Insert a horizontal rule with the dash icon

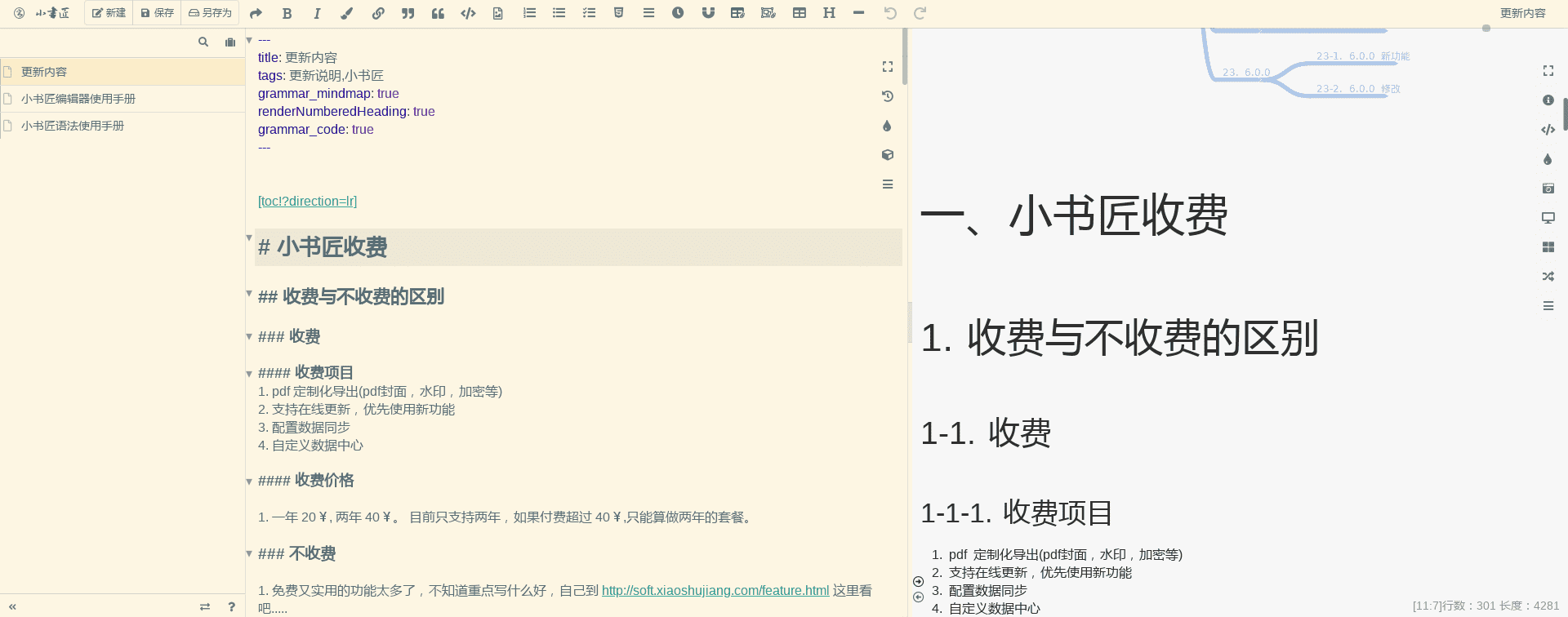coord(858,13)
